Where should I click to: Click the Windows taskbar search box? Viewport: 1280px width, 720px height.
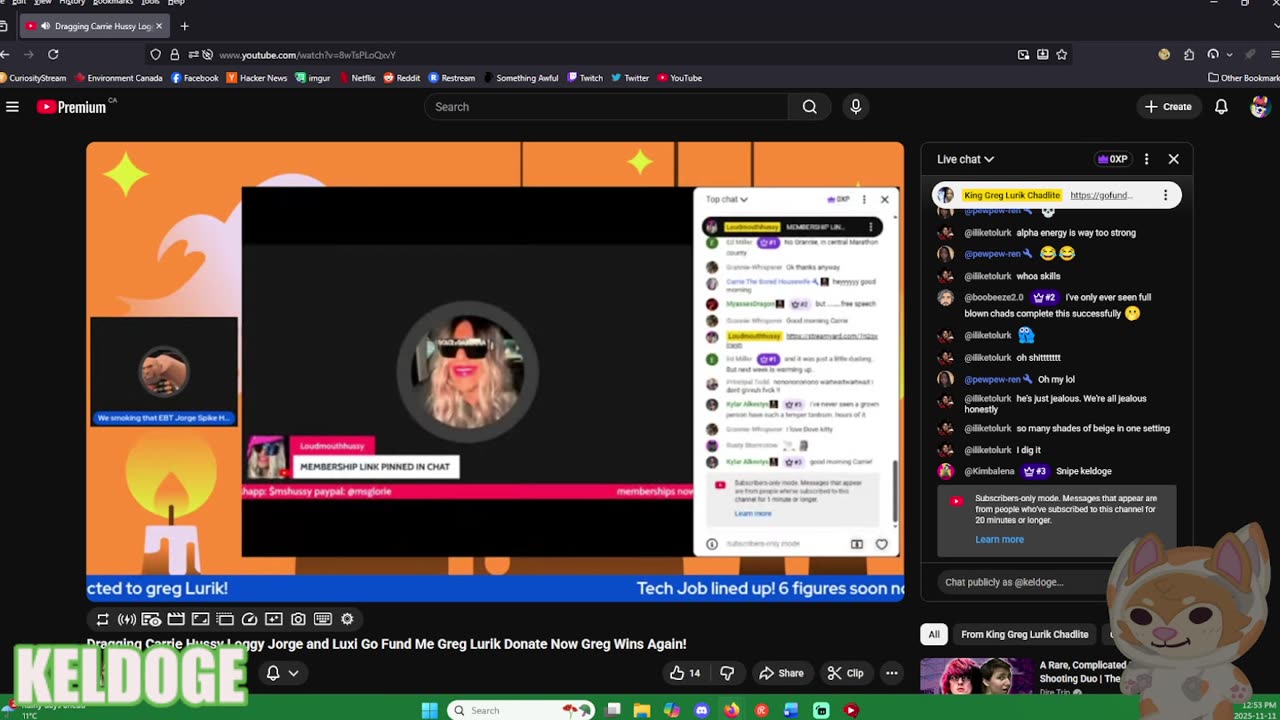click(520, 710)
